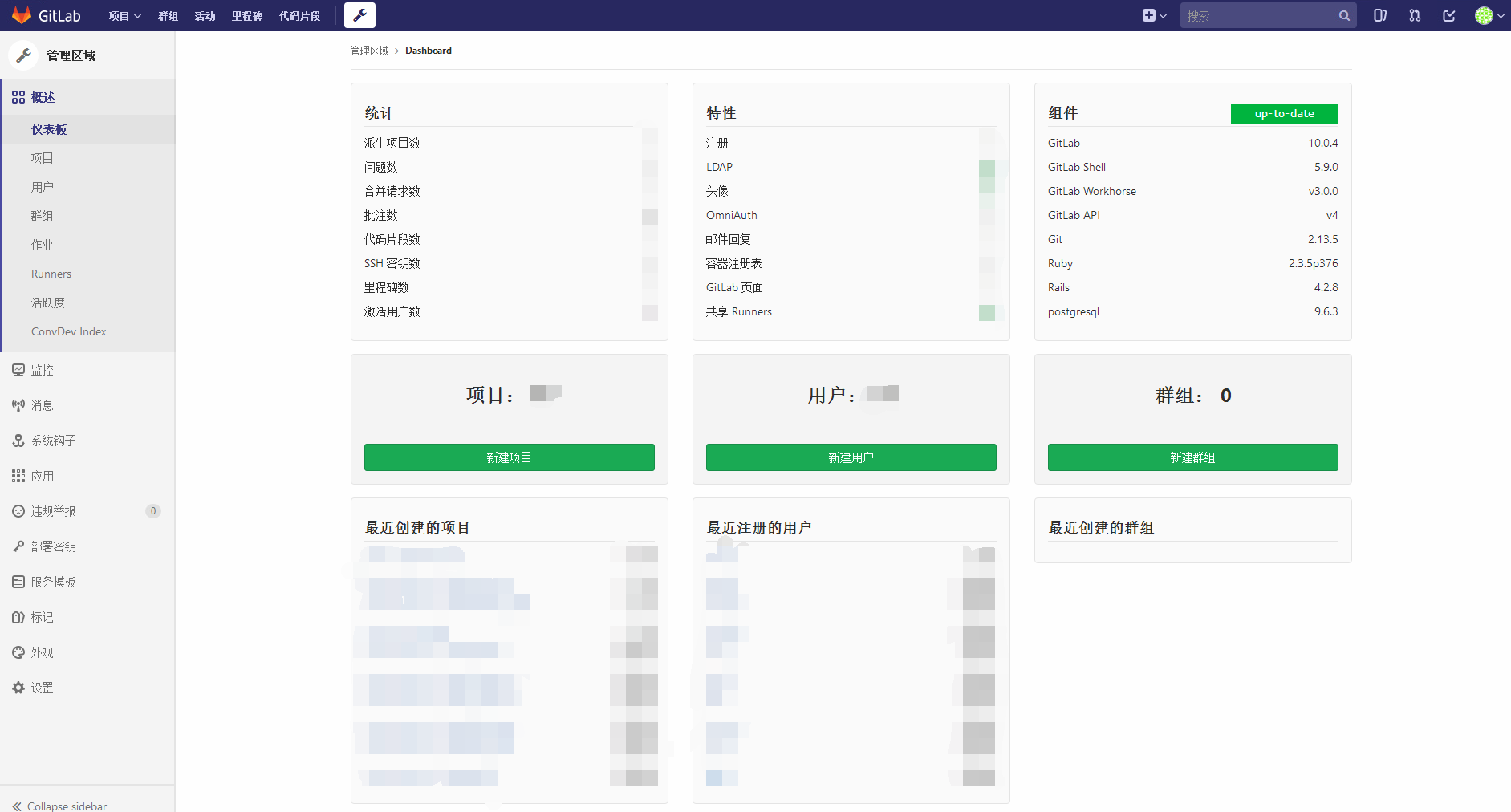This screenshot has width=1511, height=812.
Task: Click the Ruby version 2.3.5p376 value
Action: [x=1314, y=263]
